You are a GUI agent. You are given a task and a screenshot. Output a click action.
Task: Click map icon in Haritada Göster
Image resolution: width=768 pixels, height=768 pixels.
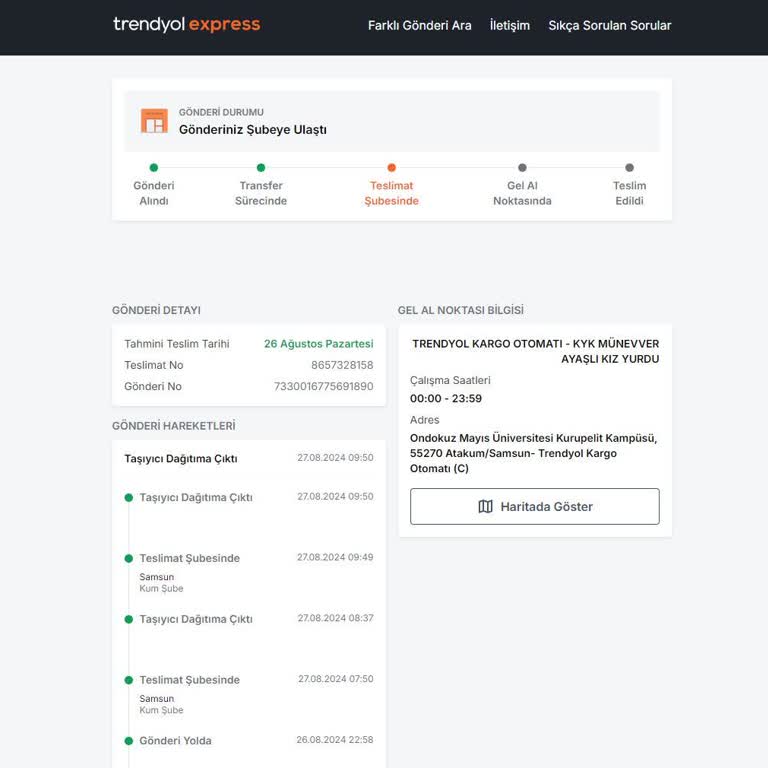pyautogui.click(x=485, y=506)
